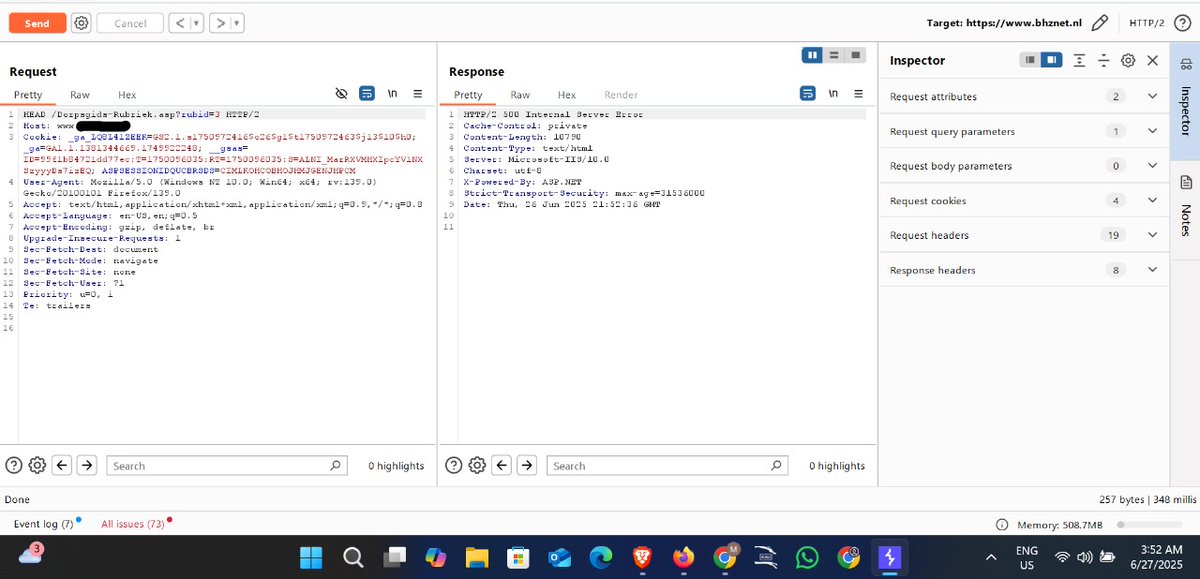
Task: Open Event log (7)
Action: pyautogui.click(x=44, y=524)
